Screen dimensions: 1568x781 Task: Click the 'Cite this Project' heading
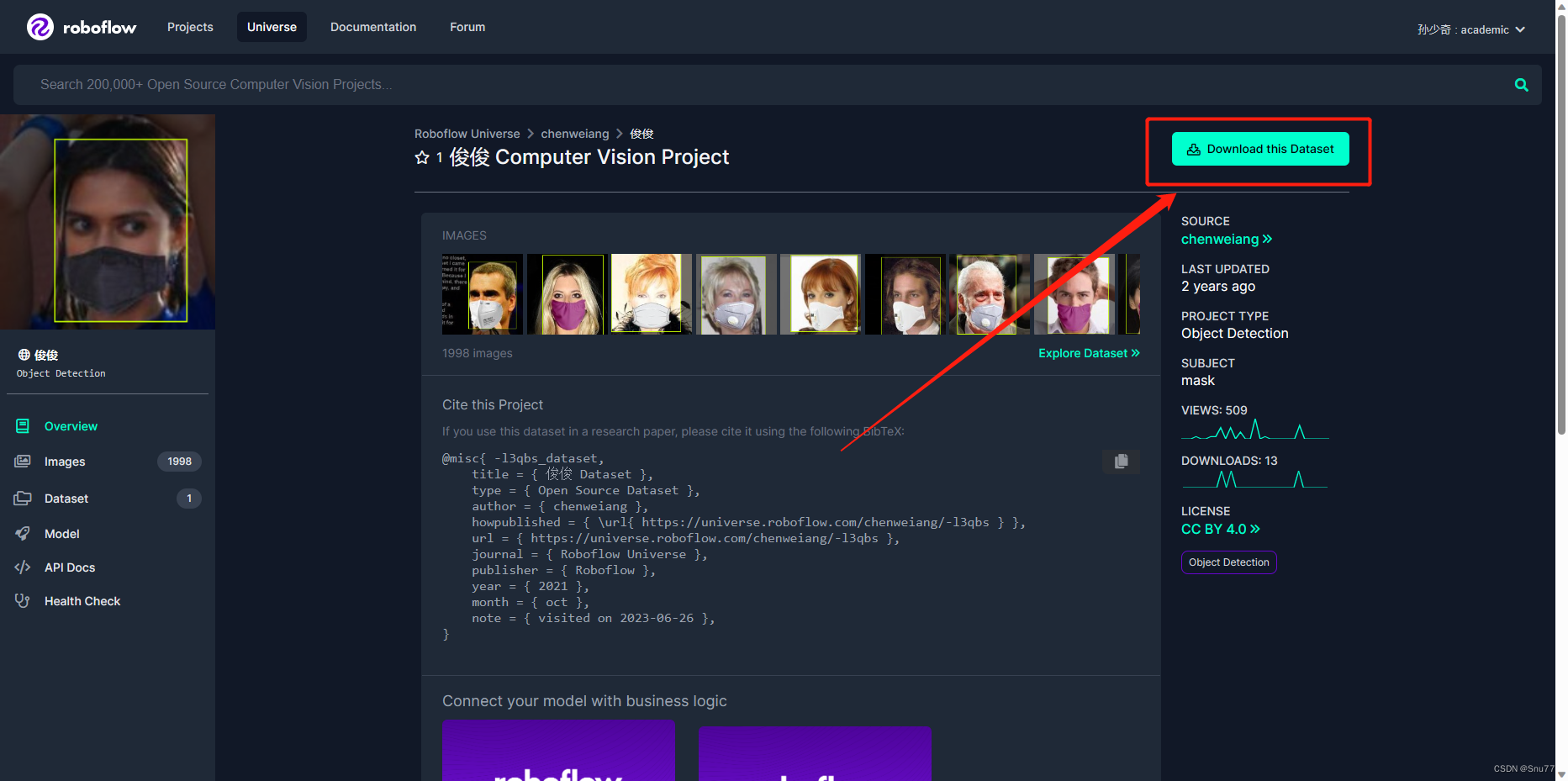coord(493,404)
